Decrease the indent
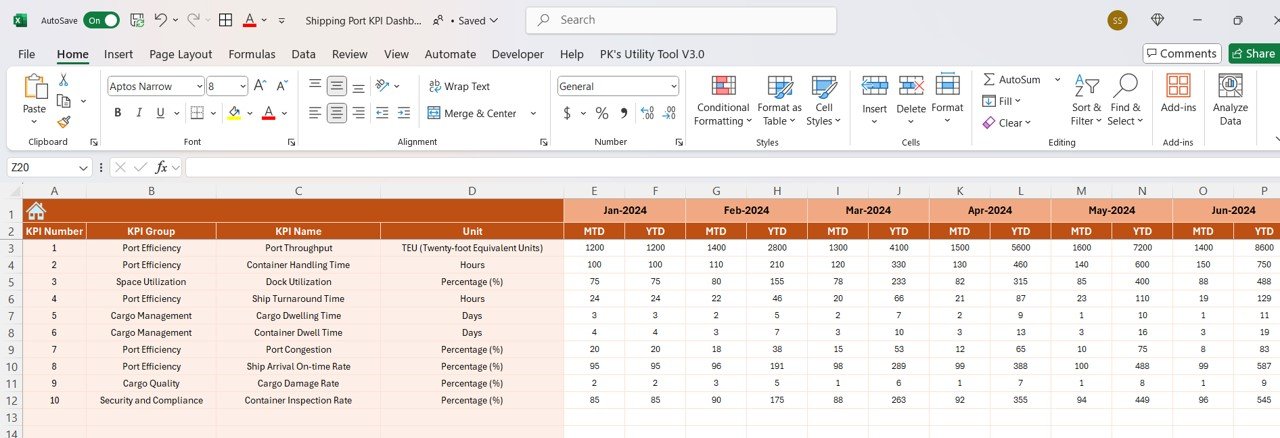Screen dimensions: 1280x438 (383, 113)
